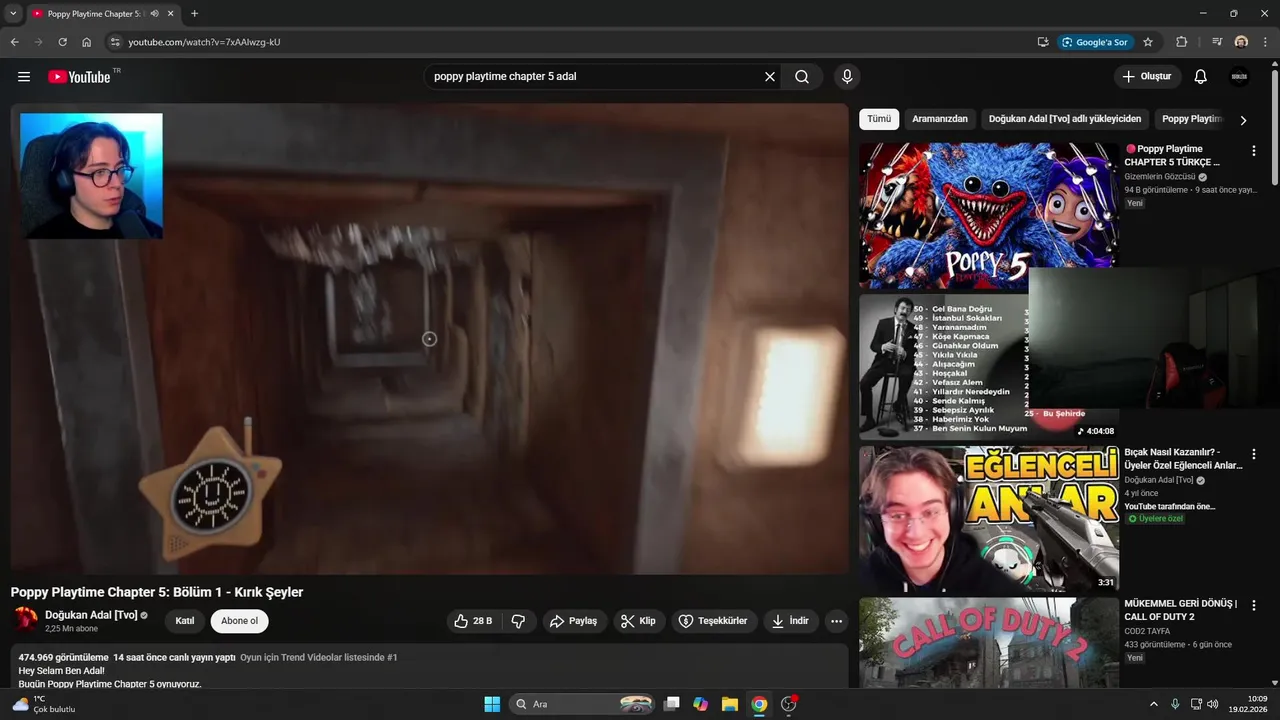Click the Teşekkürler thanks button
The image size is (1280, 720).
pos(714,621)
